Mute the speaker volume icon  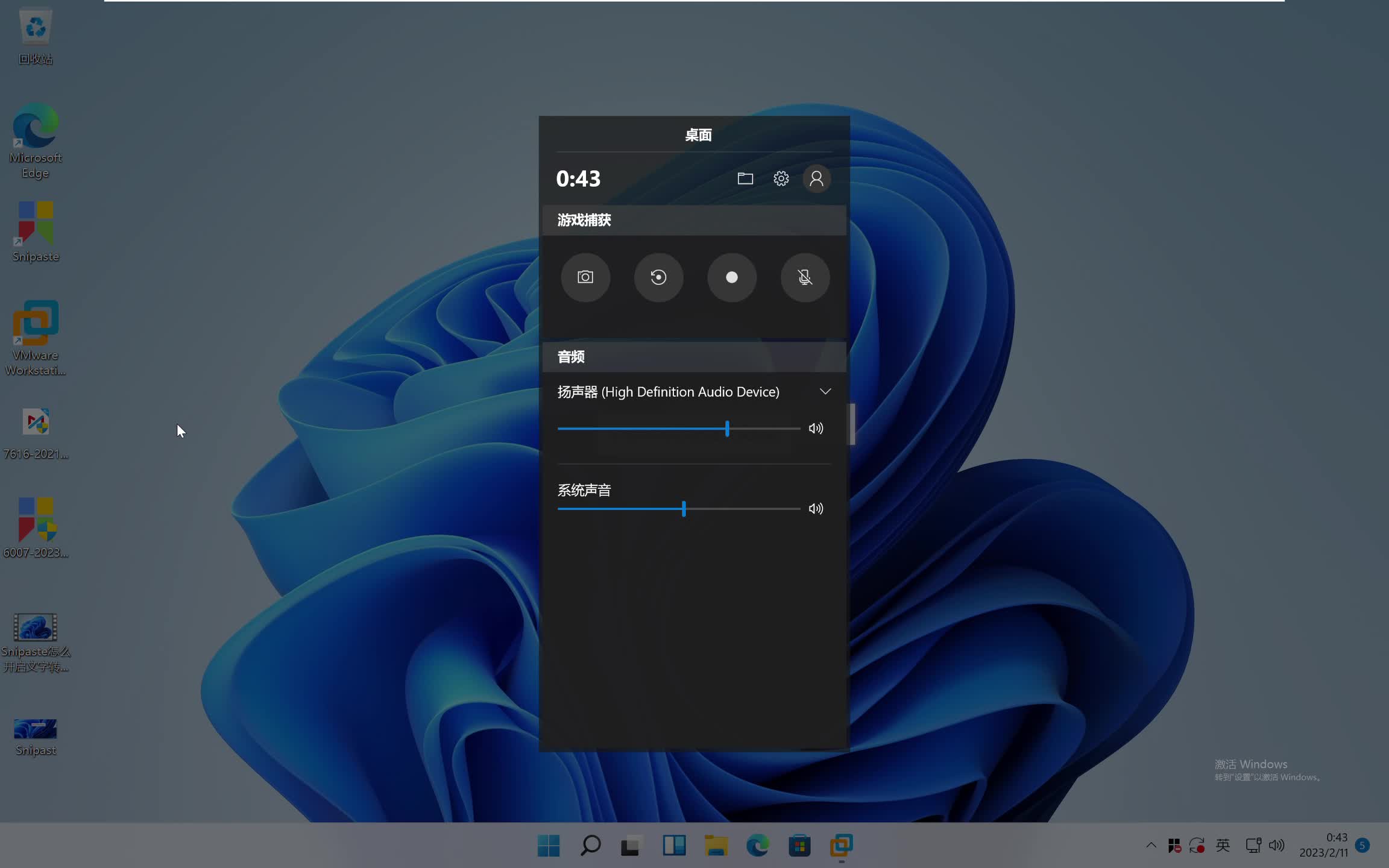tap(816, 429)
